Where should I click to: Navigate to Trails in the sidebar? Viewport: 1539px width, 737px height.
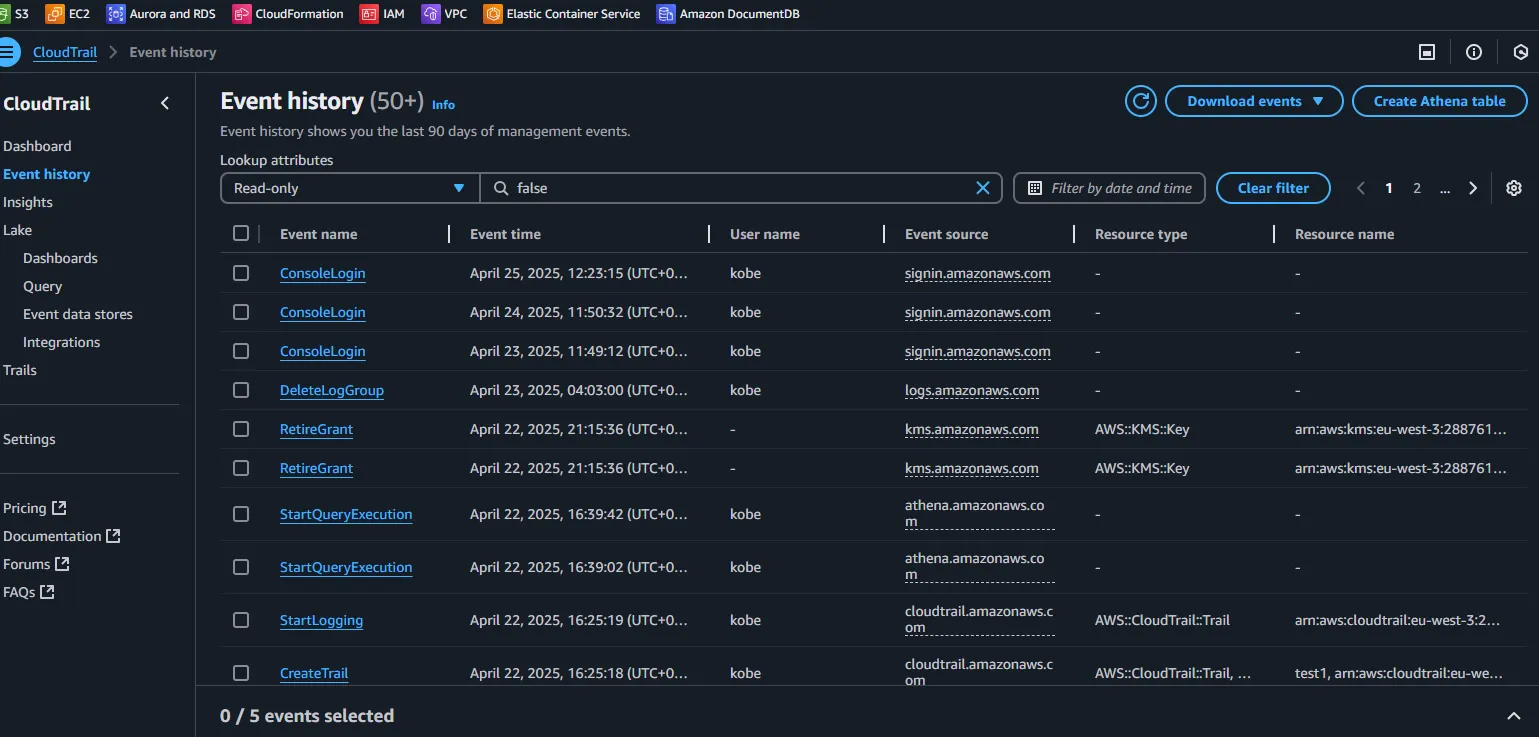pyautogui.click(x=20, y=370)
